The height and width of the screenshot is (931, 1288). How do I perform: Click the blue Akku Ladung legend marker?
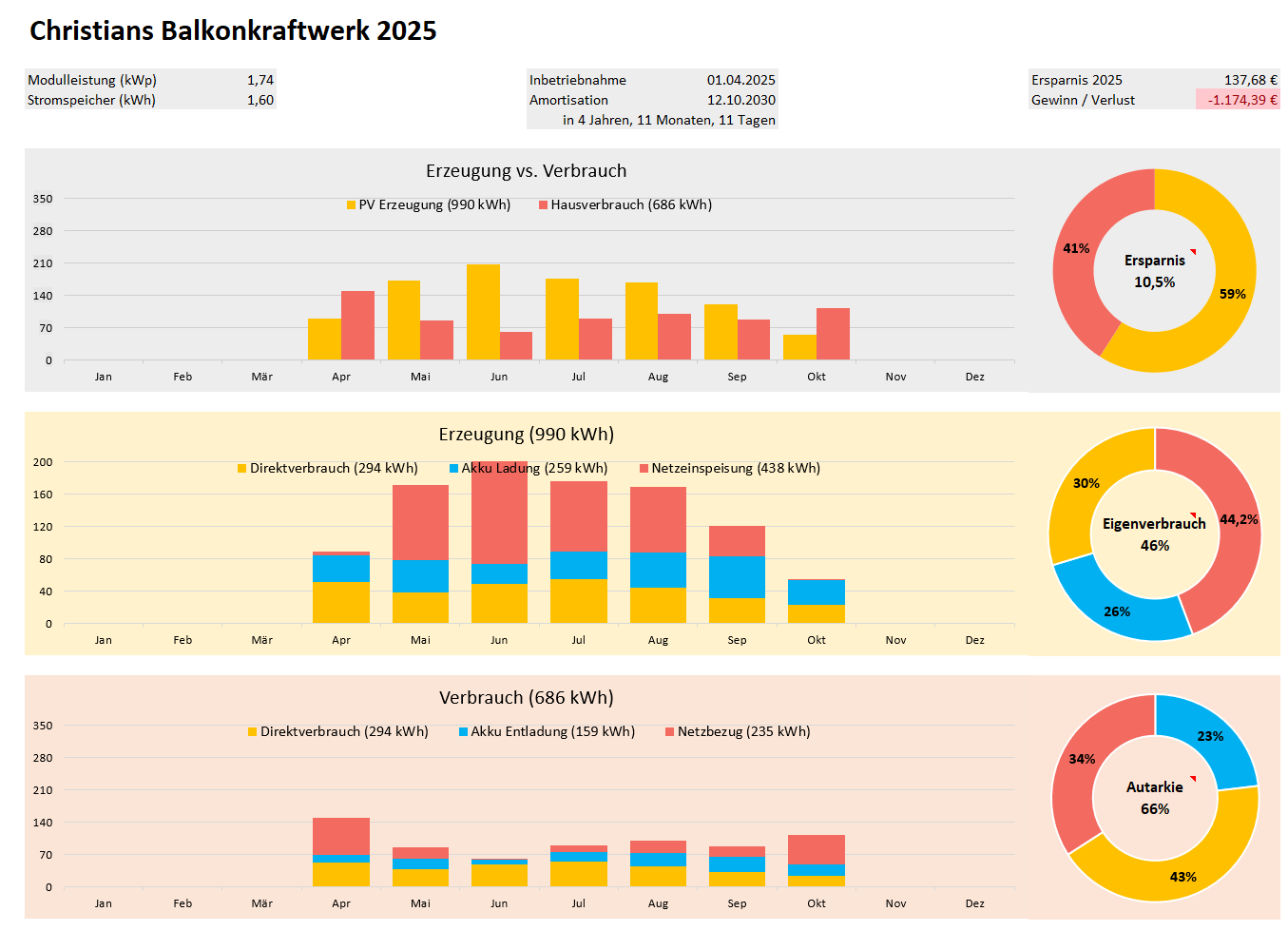pyautogui.click(x=454, y=469)
